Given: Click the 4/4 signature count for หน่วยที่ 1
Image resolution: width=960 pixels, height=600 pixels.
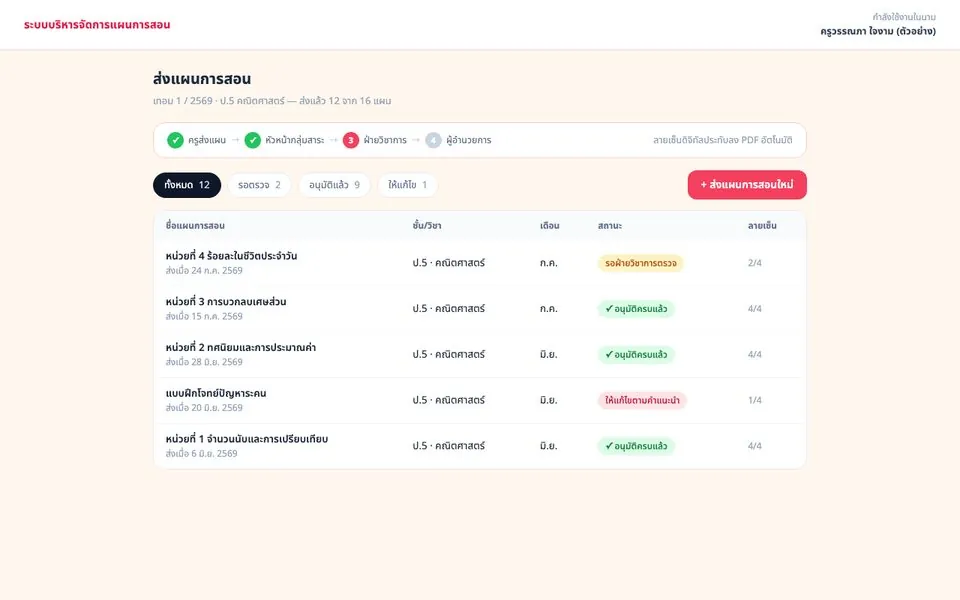Looking at the screenshot, I should 755,446.
